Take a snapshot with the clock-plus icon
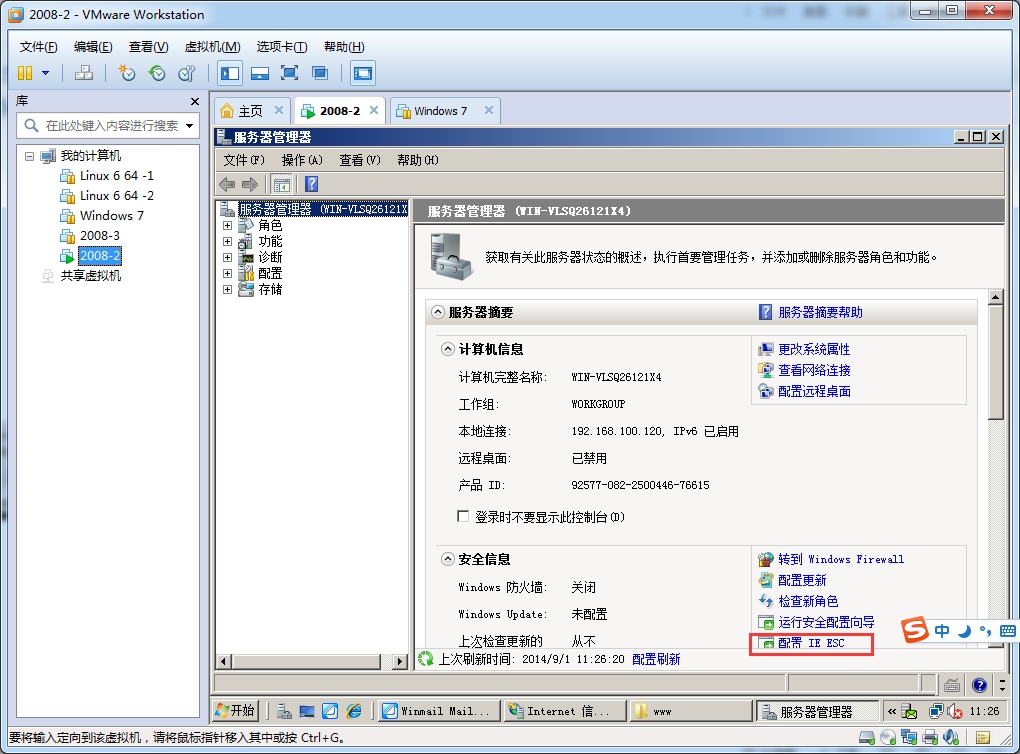 tap(126, 73)
